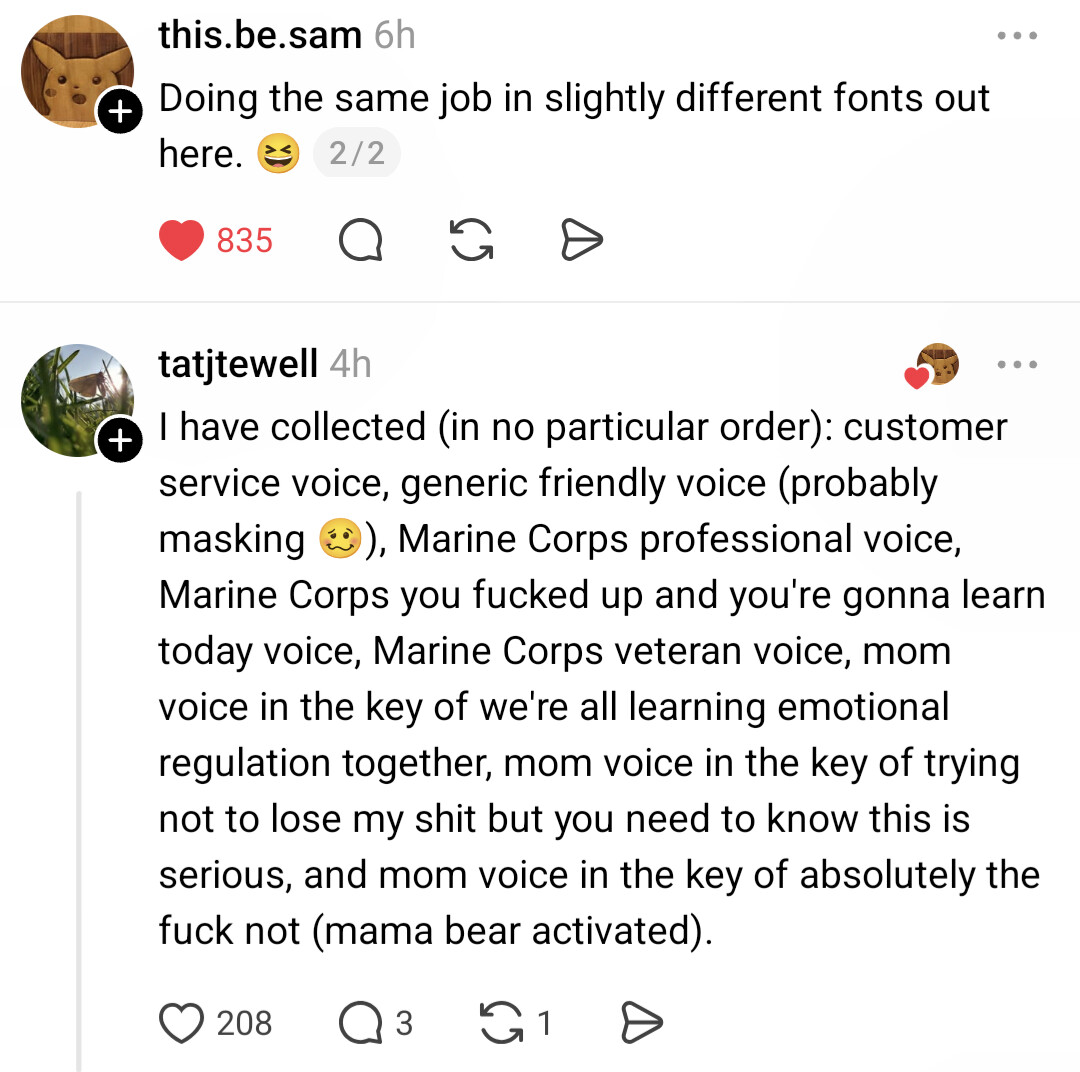Follow this.be.sam using the plus badge

[x=120, y=112]
